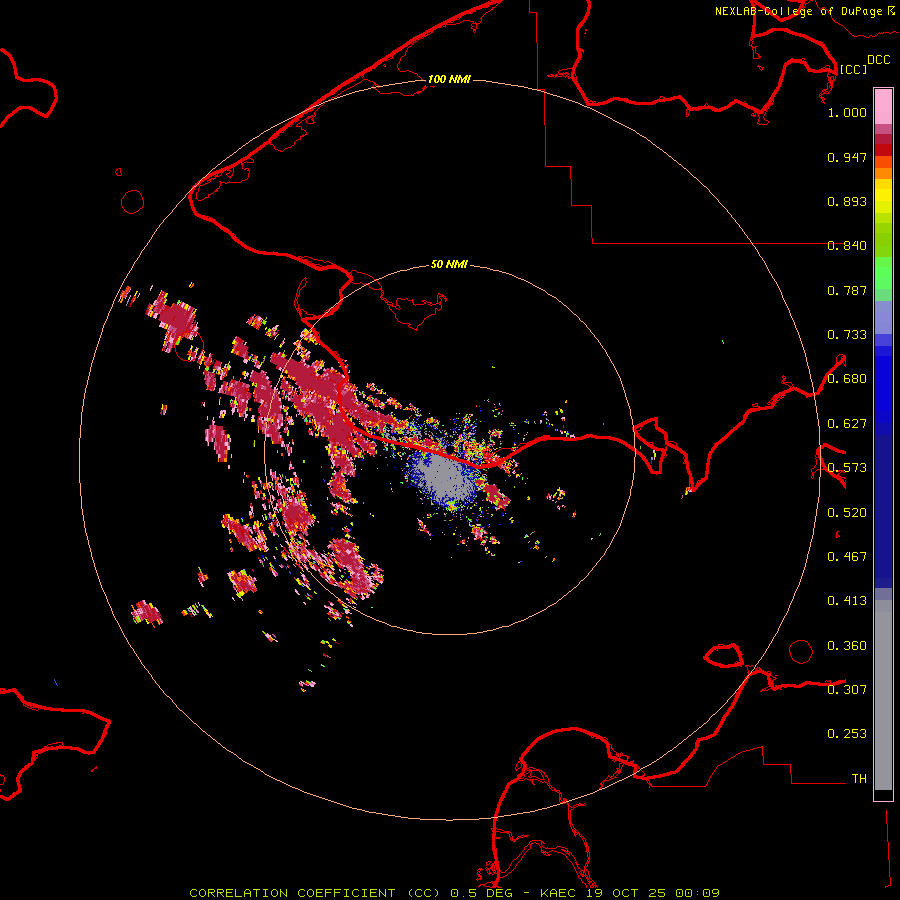Pick the orange color bar segment
This screenshot has height=900, width=900.
pos(883,173)
